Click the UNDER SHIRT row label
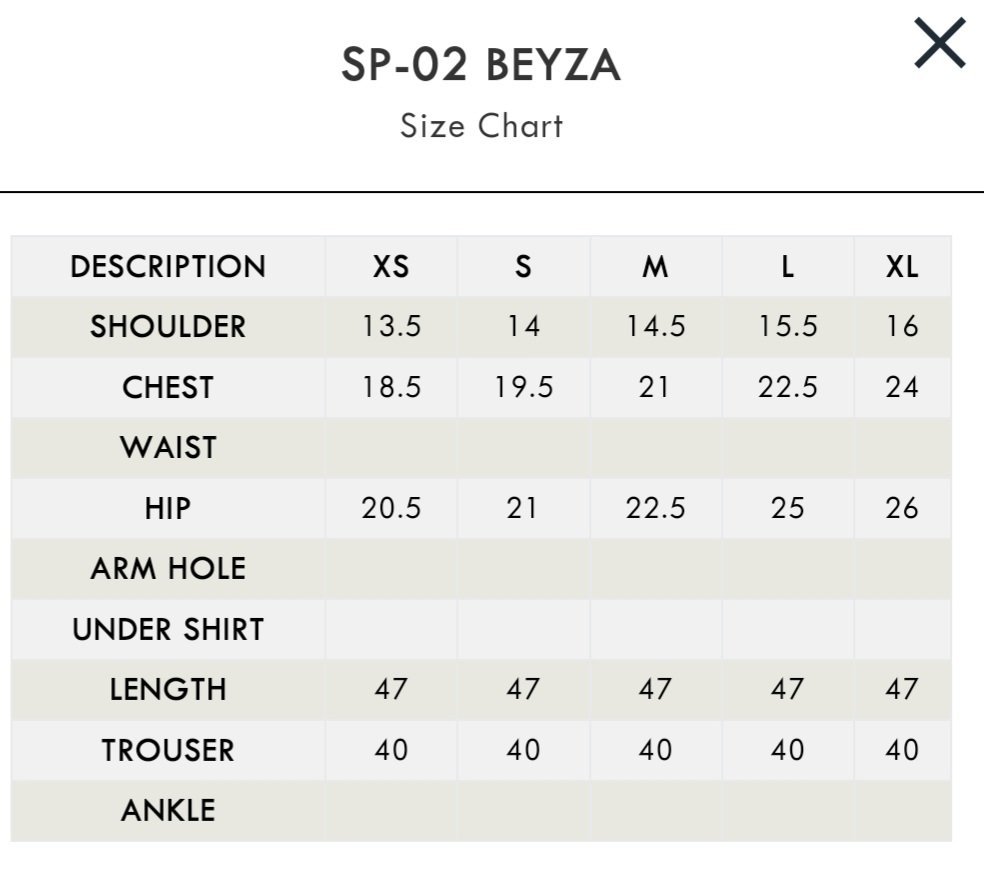This screenshot has height=884, width=984. click(x=168, y=629)
